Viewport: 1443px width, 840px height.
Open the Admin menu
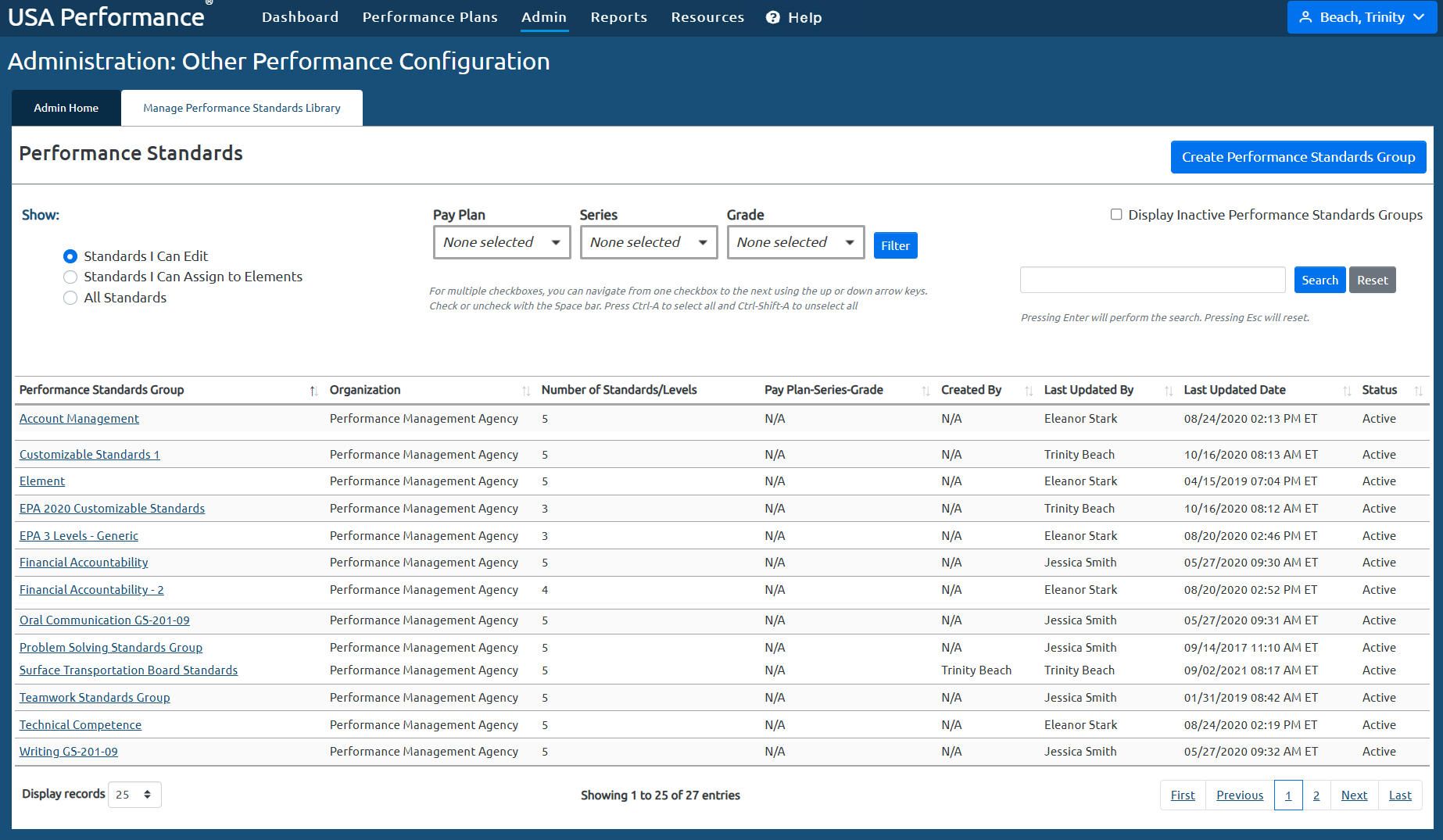(x=544, y=17)
